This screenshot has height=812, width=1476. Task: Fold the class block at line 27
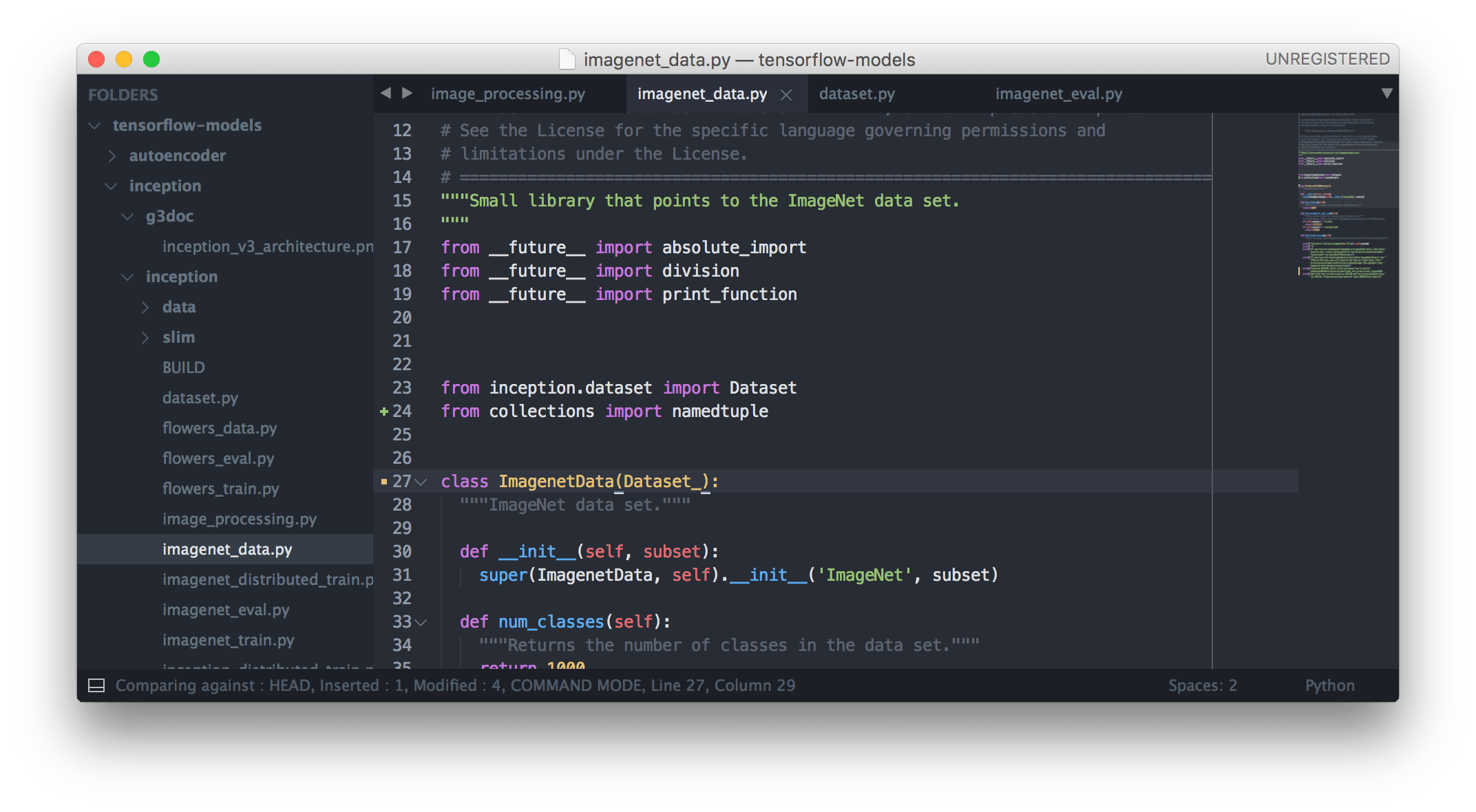pos(421,482)
